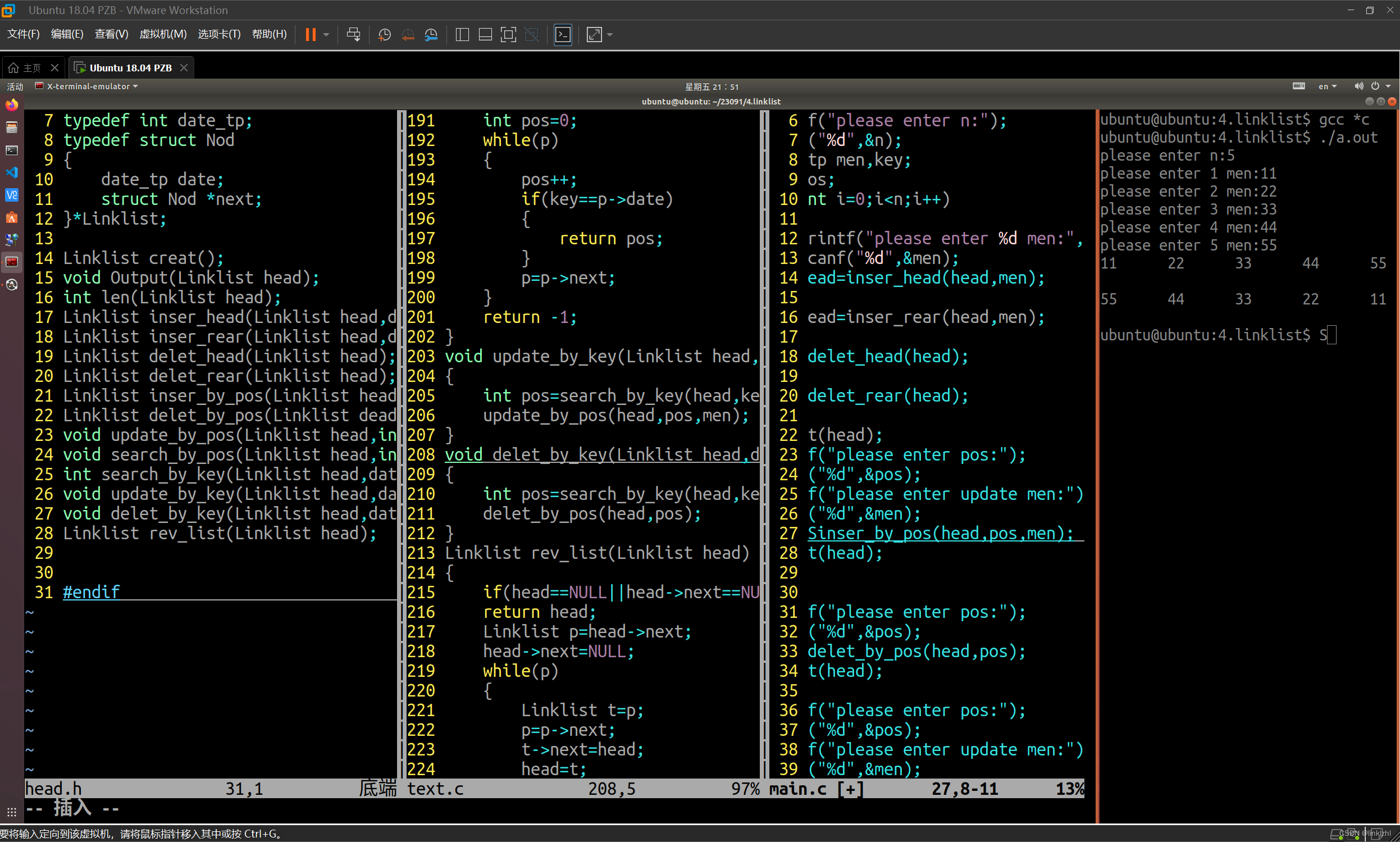Open the 虚拟机(M) menu
The width and height of the screenshot is (1400, 842).
coord(163,34)
